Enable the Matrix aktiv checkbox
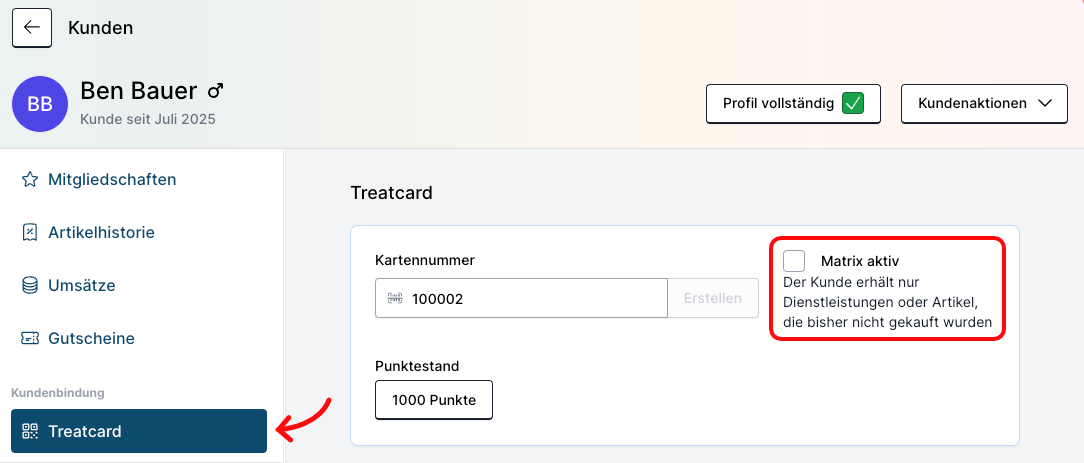1084x463 pixels. [794, 261]
